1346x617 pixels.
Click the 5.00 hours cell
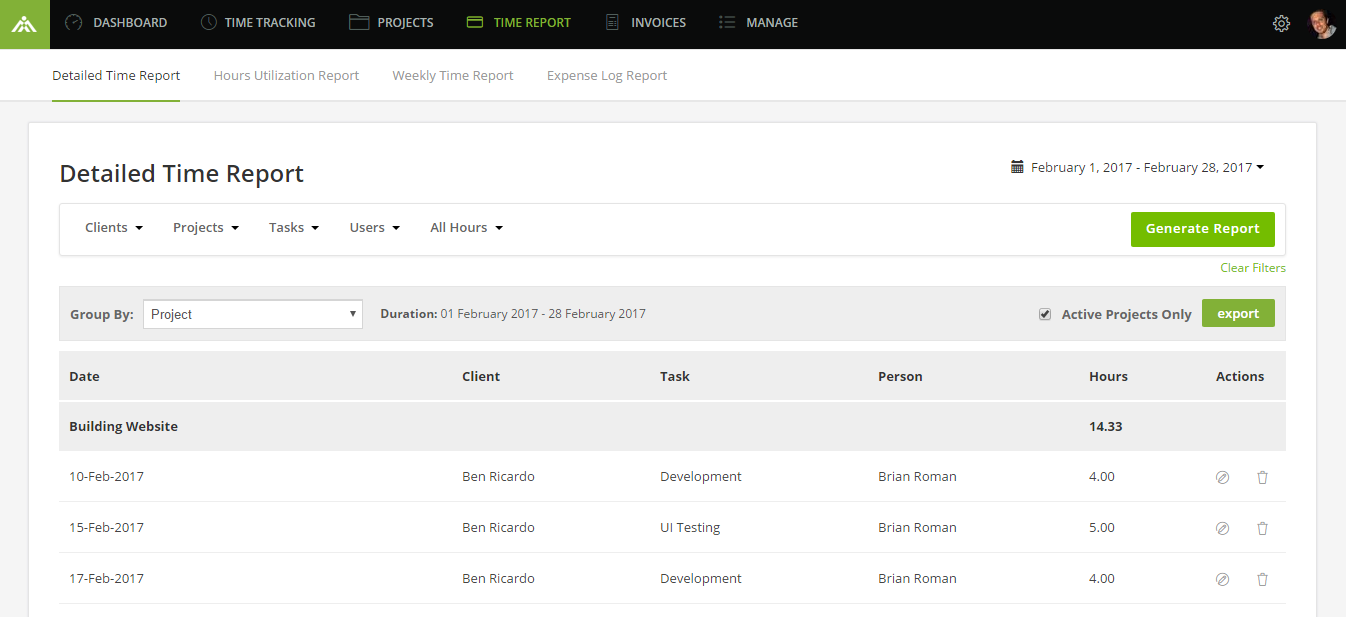tap(1102, 527)
